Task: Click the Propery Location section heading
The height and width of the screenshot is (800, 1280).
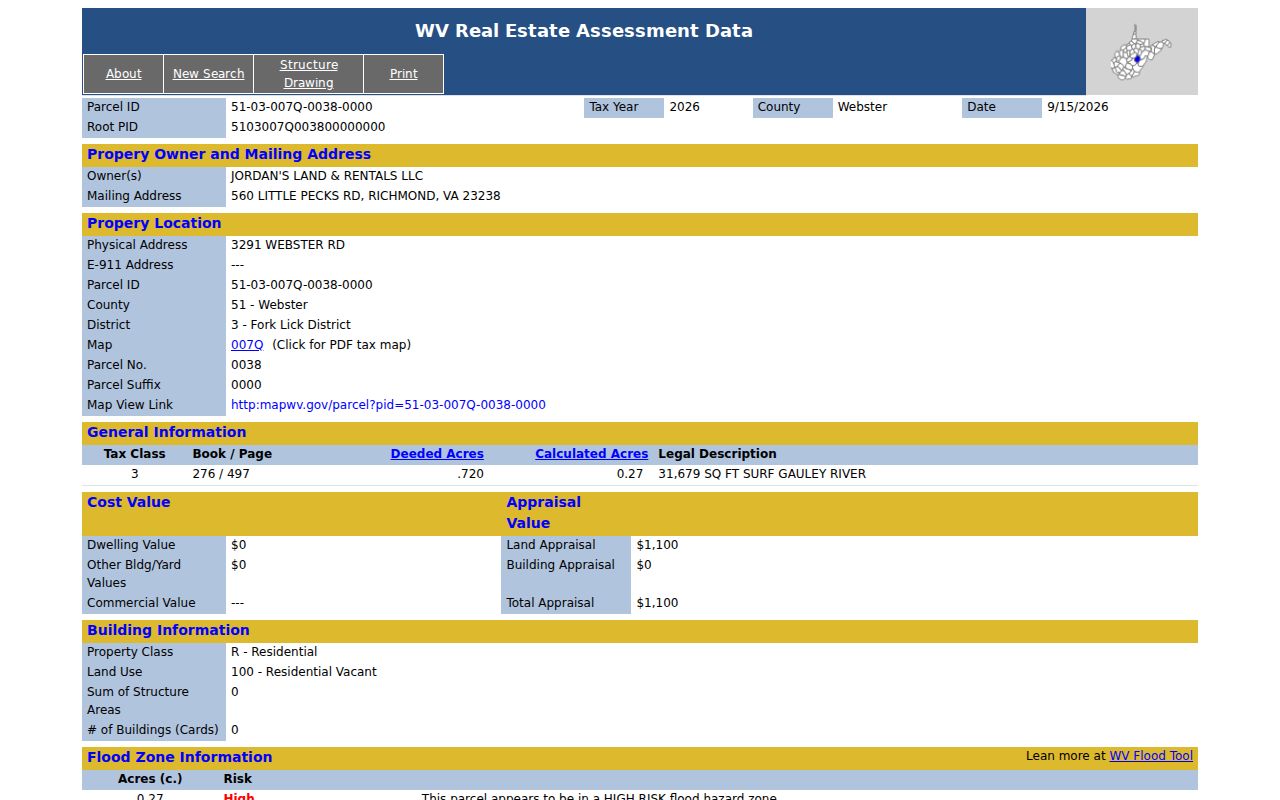Action: tap(154, 223)
